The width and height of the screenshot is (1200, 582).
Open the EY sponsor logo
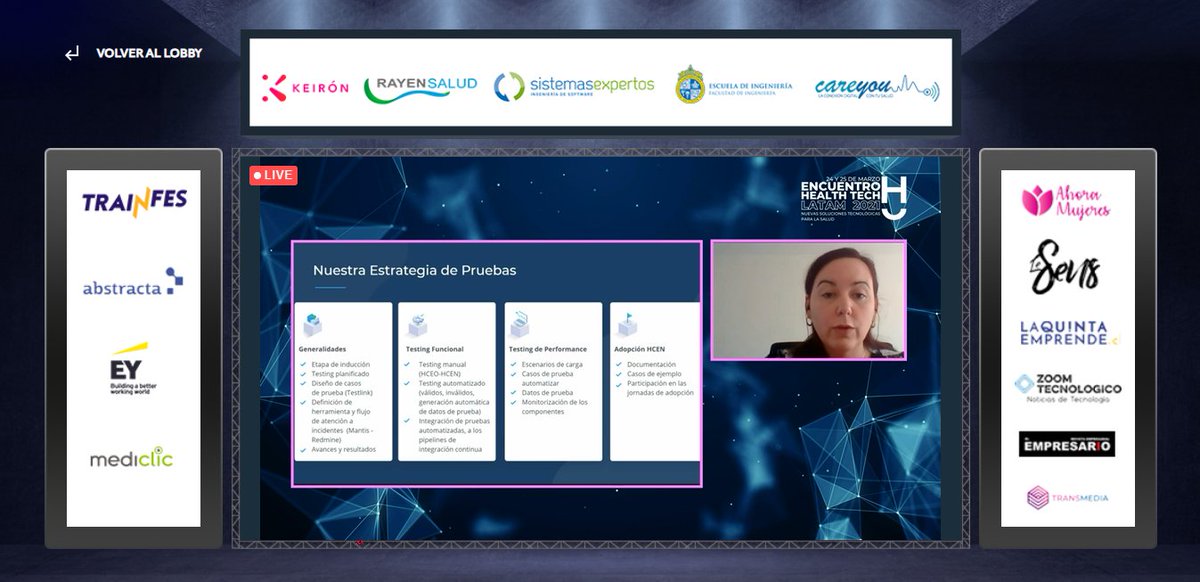(x=133, y=369)
